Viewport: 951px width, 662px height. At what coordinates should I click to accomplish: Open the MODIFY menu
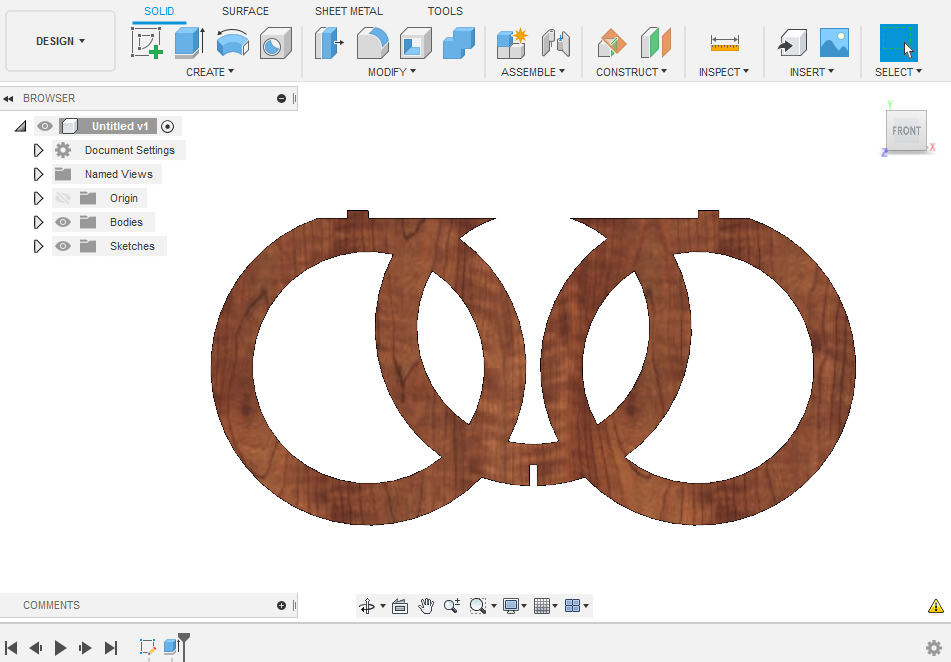click(391, 72)
